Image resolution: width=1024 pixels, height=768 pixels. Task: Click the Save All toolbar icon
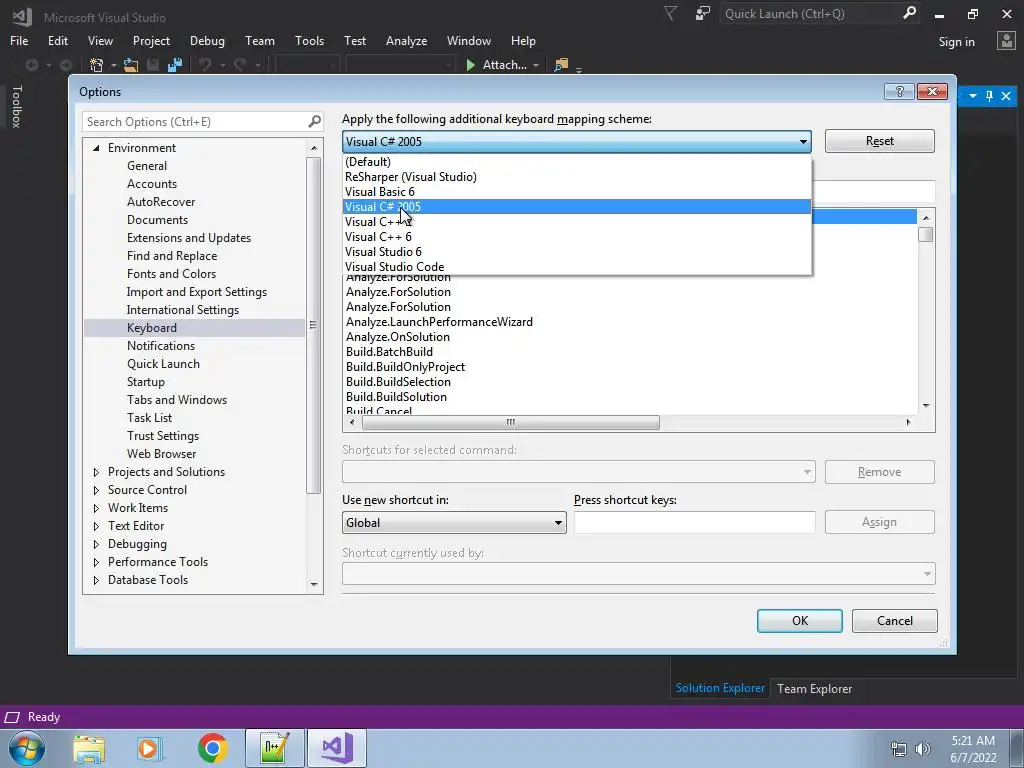pyautogui.click(x=174, y=65)
